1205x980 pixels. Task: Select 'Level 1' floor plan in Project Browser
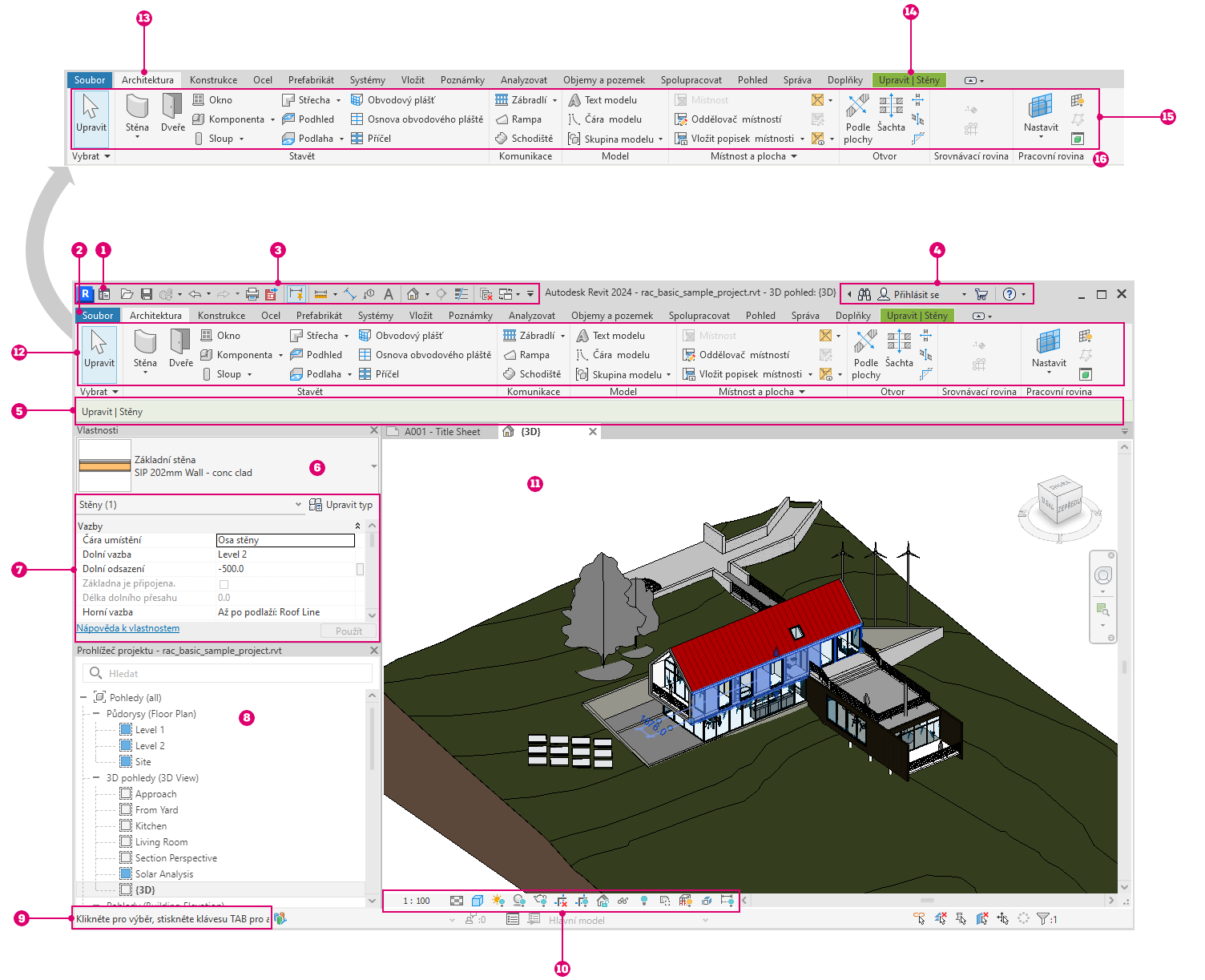coord(149,729)
